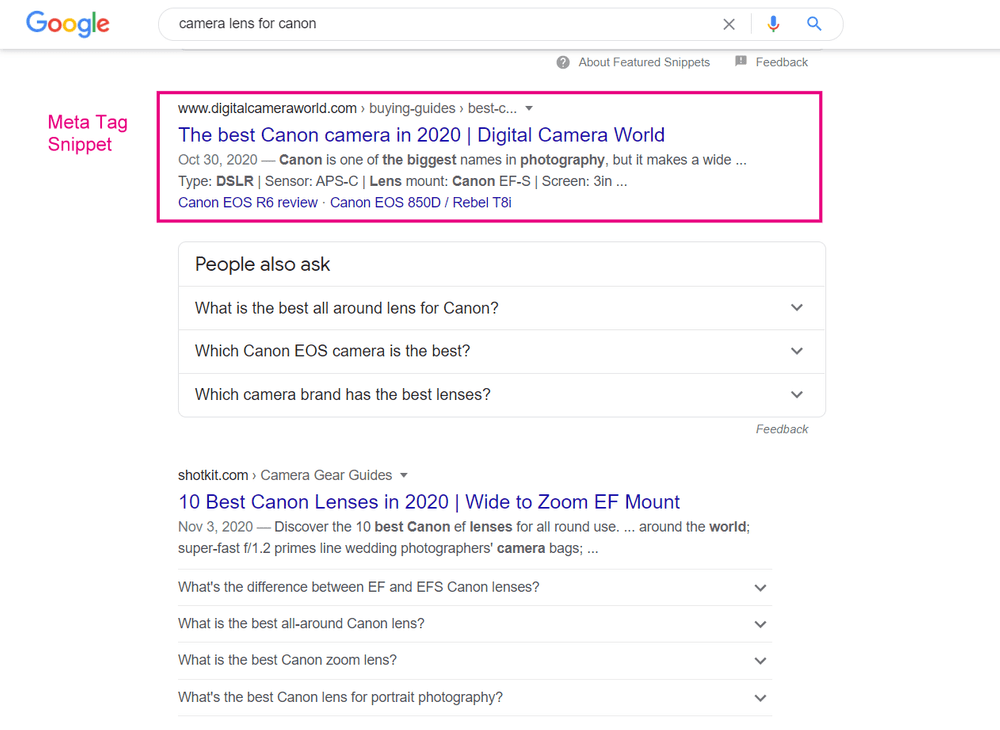Screen dimensions: 1000x730
Task: Click the Google logo
Action: [x=68, y=24]
